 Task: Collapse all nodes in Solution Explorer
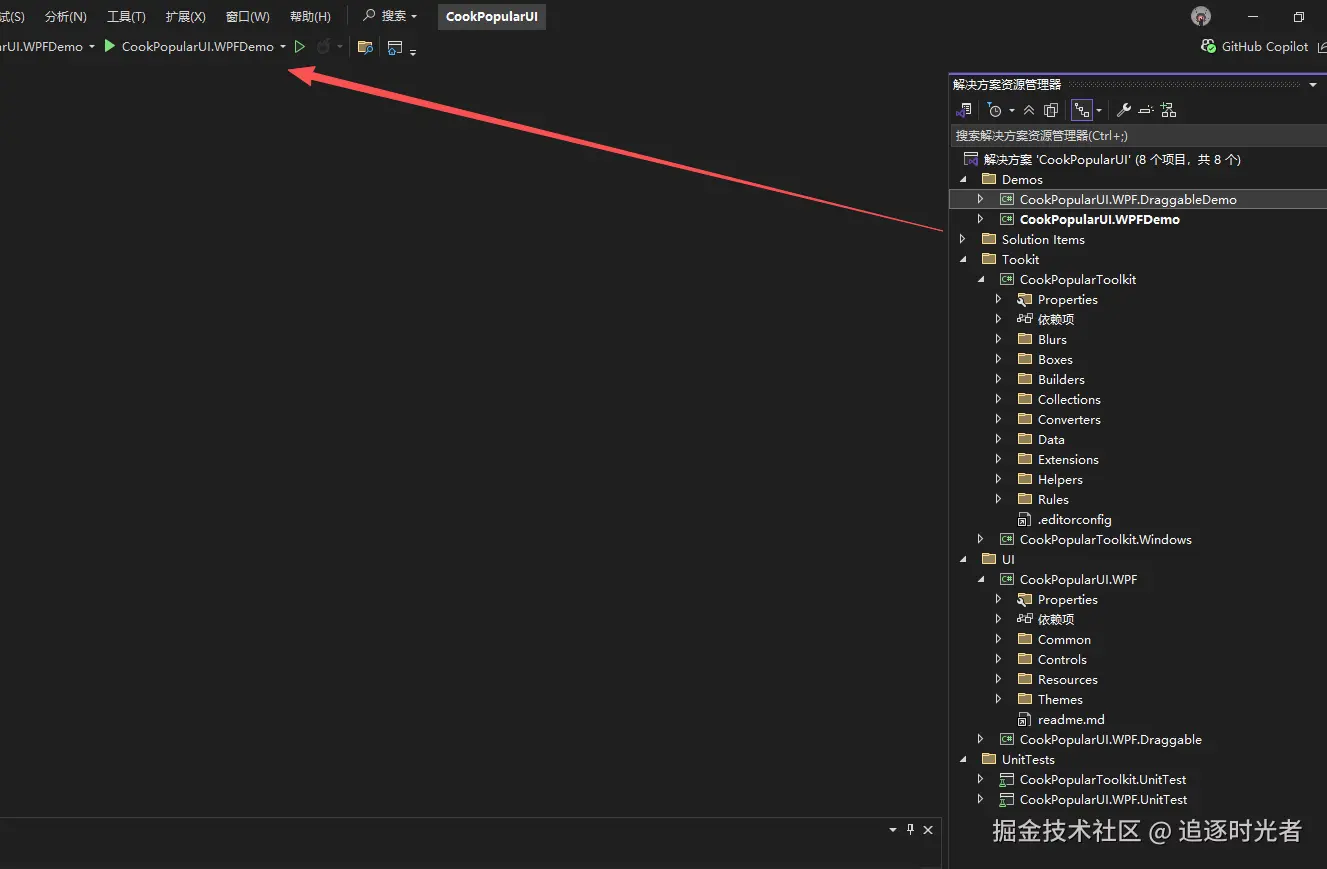coord(1029,110)
